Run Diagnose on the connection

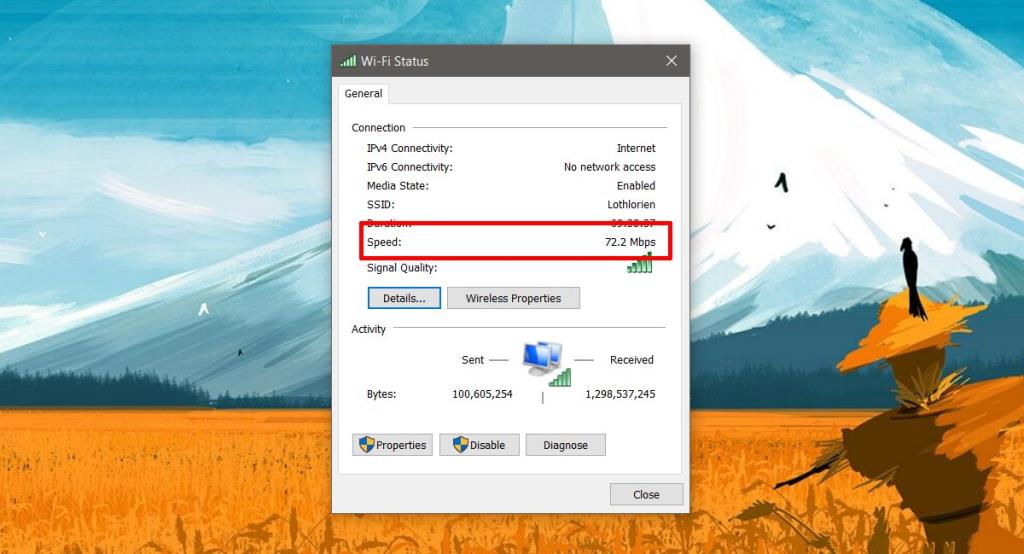click(566, 445)
